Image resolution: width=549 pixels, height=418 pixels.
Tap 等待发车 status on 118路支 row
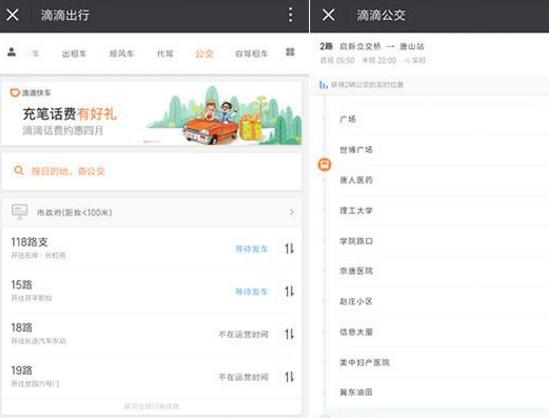251,249
